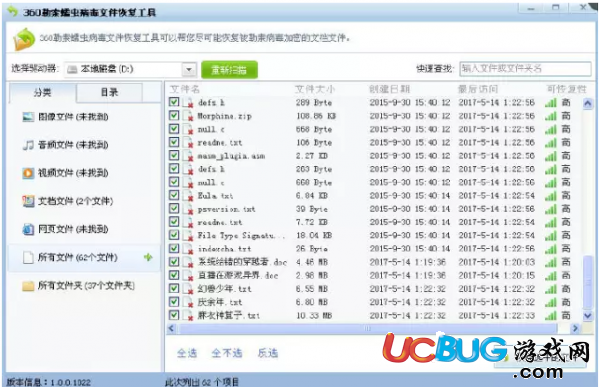The height and width of the screenshot is (387, 599).
Task: Uncheck the 庆余年.txt checkbox
Action: pos(174,301)
